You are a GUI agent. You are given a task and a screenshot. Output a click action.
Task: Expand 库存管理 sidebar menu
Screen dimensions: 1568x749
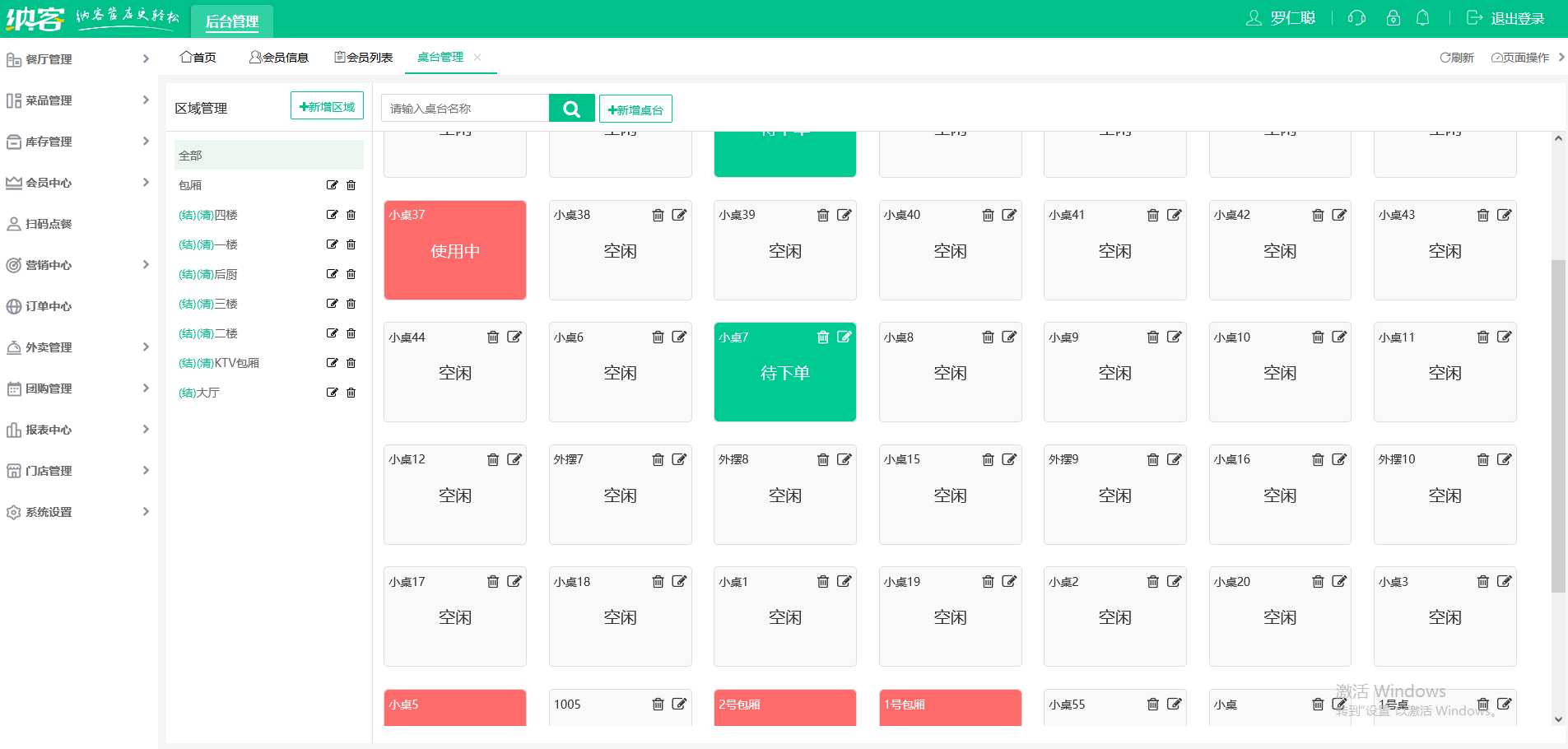click(x=79, y=142)
